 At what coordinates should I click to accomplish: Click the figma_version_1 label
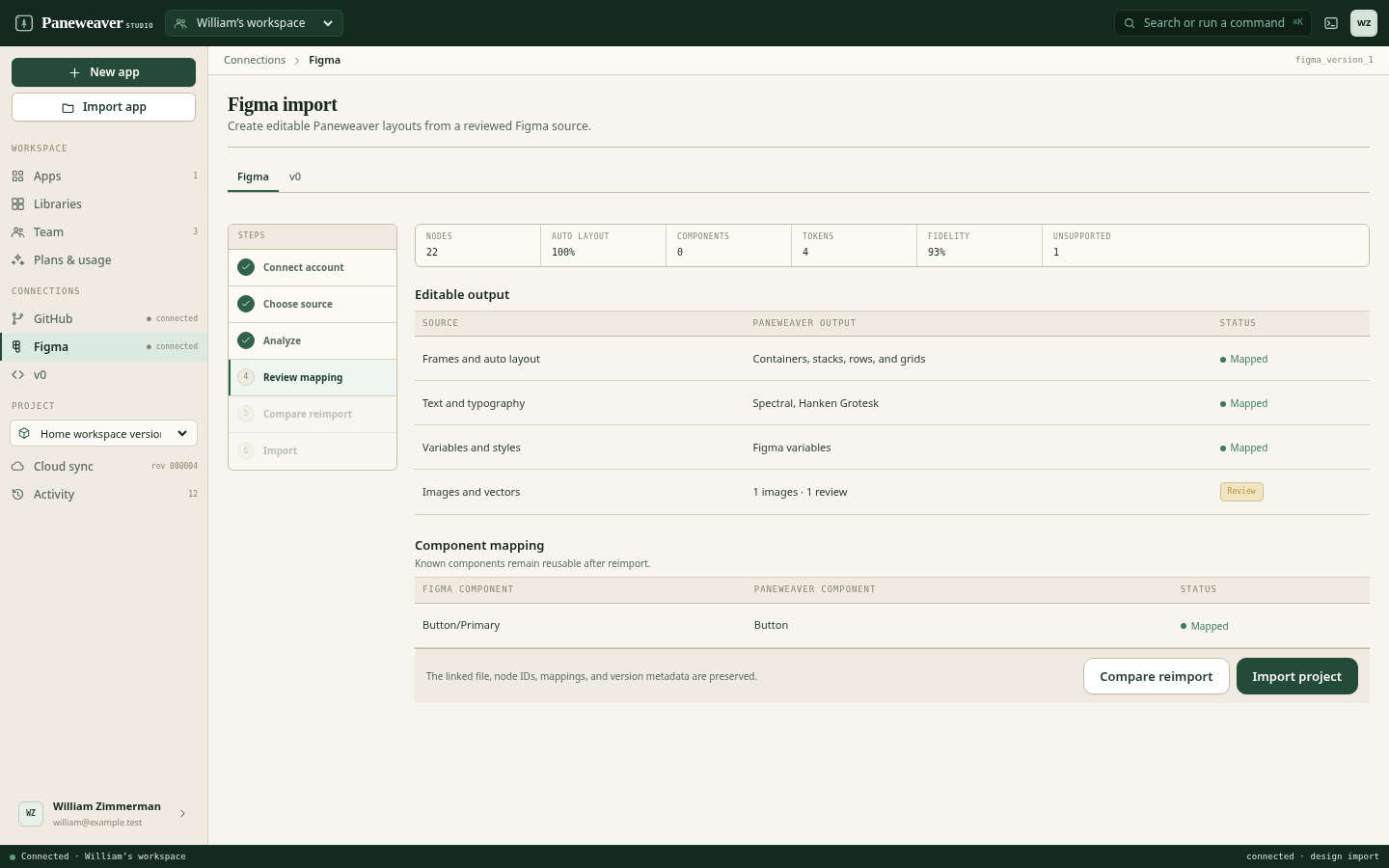click(x=1334, y=60)
